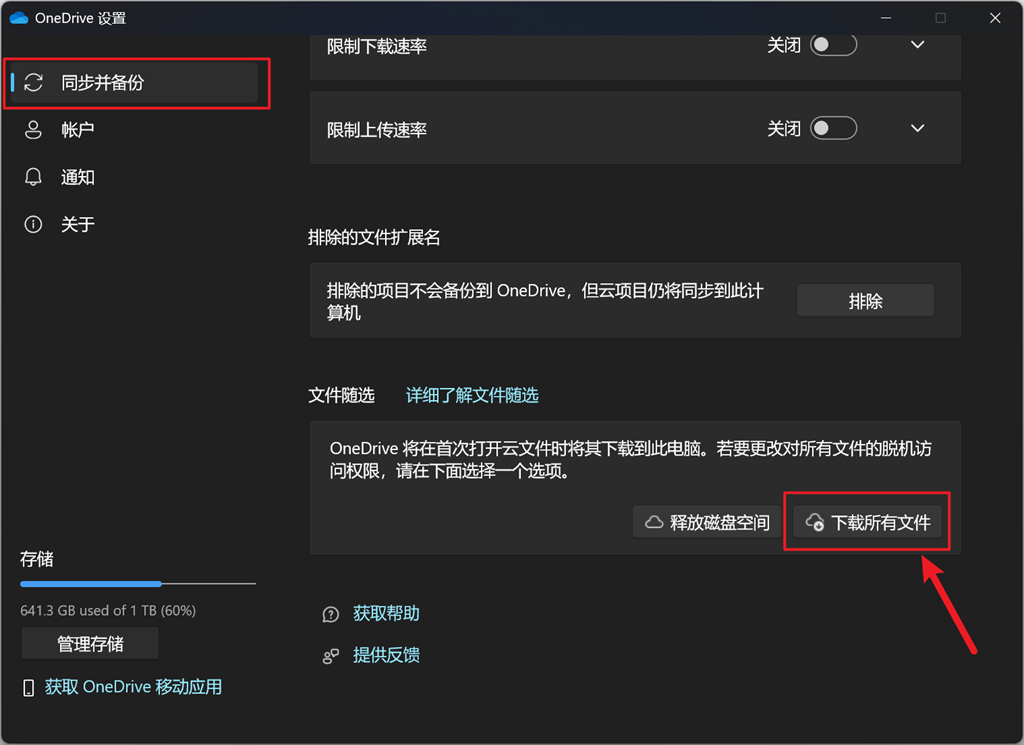Click the cloud icon on 释放磁盘空间 button

654,522
